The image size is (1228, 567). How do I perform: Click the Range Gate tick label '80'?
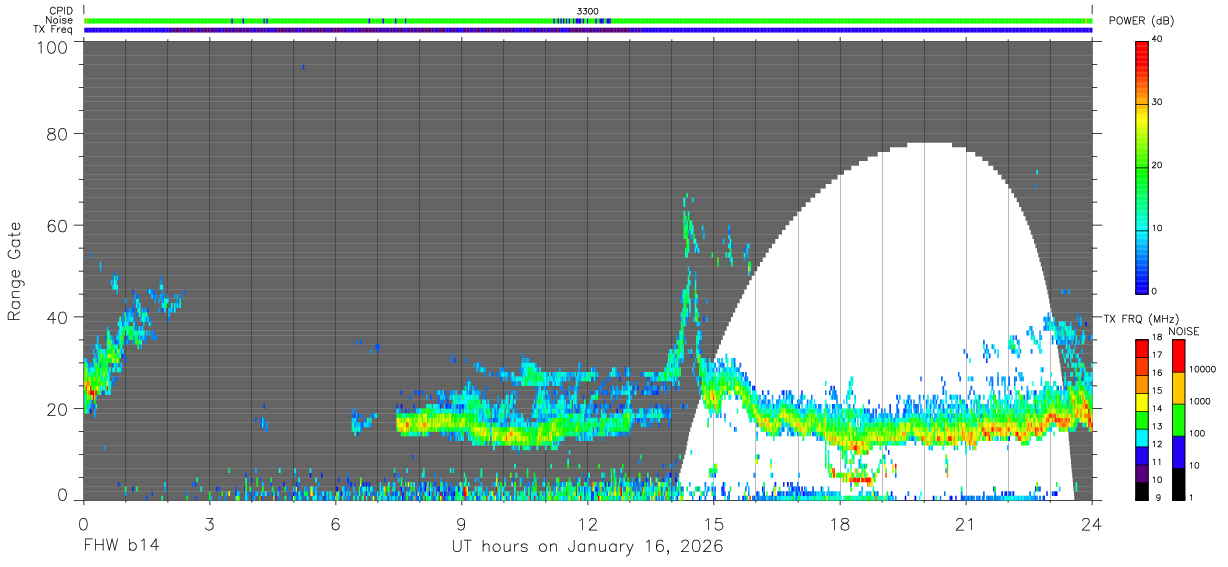[x=57, y=134]
